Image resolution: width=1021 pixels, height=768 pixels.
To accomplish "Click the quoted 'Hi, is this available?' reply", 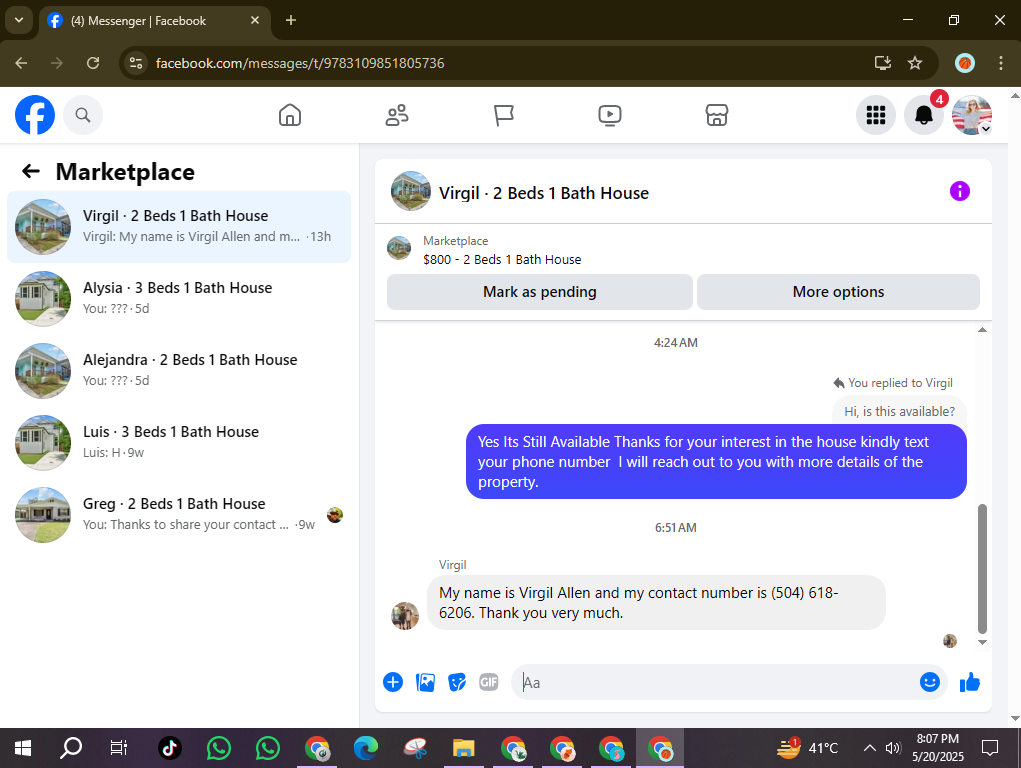I will pyautogui.click(x=899, y=411).
